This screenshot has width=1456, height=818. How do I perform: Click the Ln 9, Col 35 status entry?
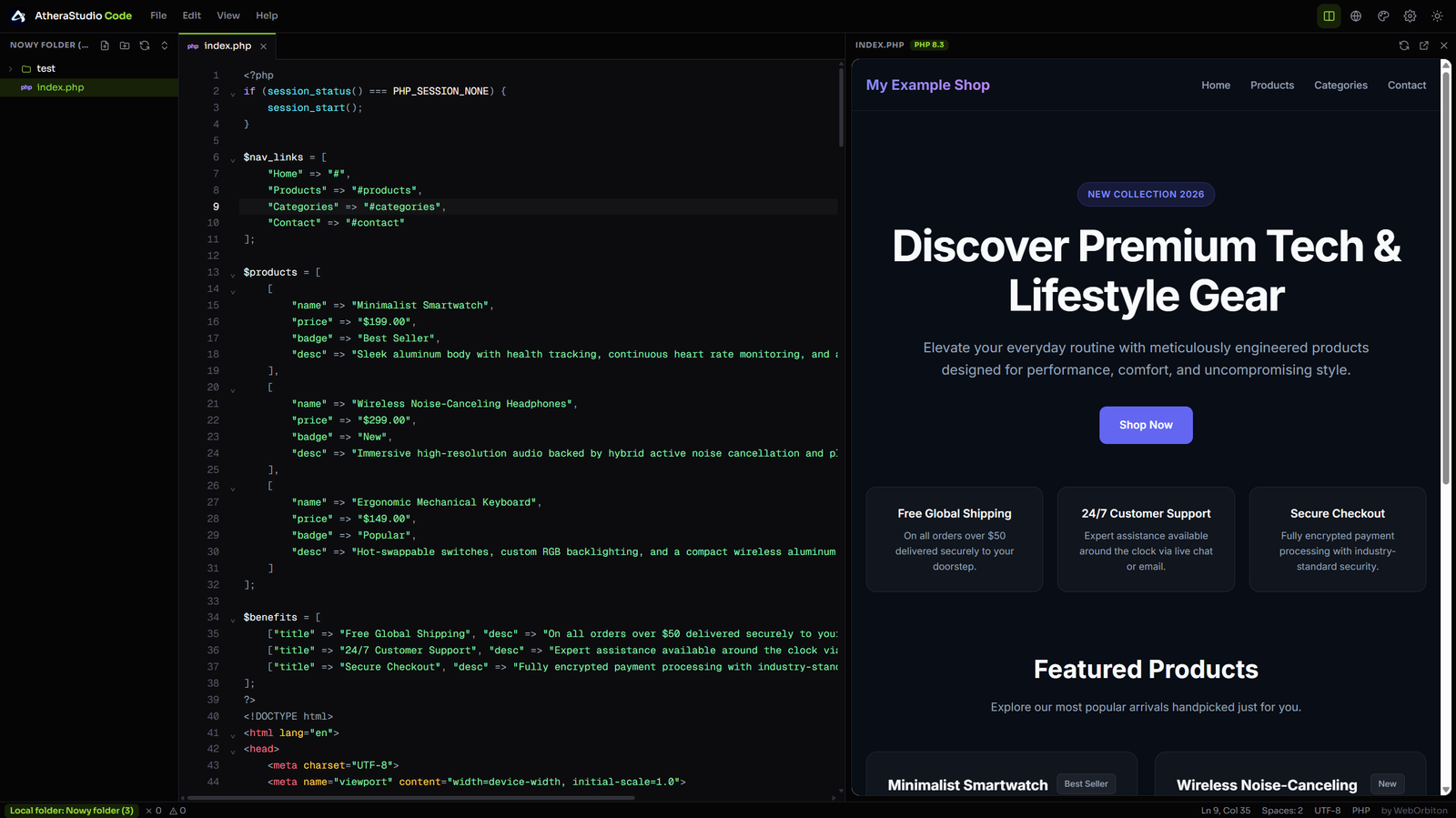1226,811
